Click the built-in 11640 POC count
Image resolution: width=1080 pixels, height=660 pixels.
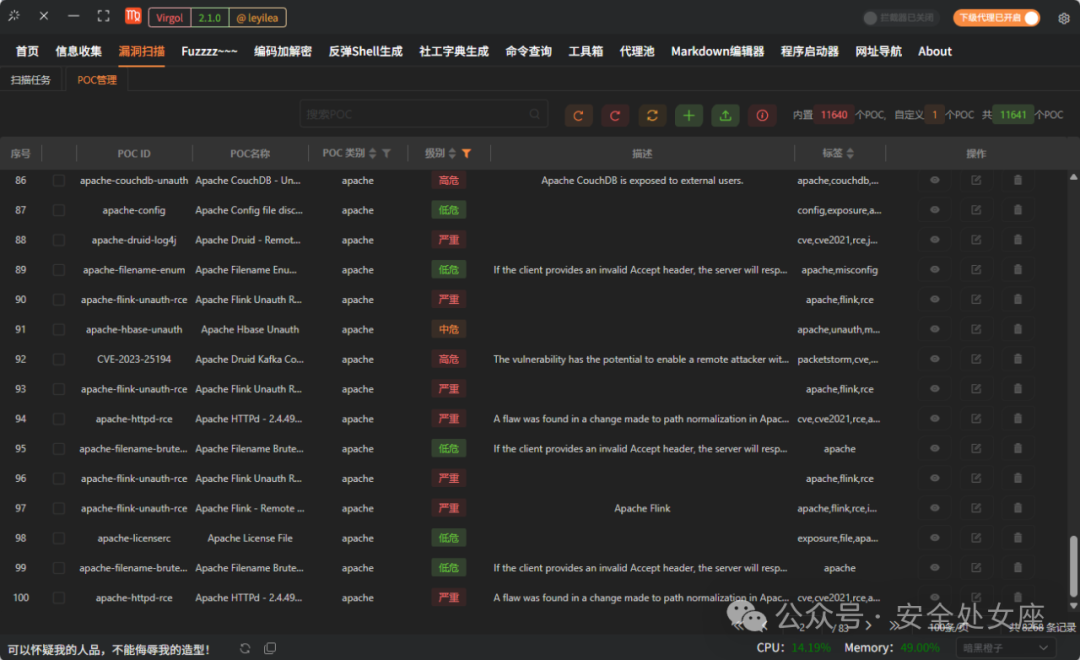833,115
